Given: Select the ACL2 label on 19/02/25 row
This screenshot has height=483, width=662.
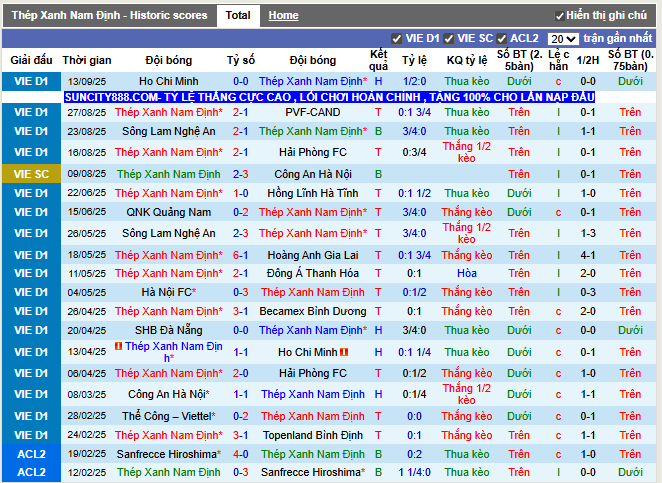Looking at the screenshot, I should tap(31, 454).
